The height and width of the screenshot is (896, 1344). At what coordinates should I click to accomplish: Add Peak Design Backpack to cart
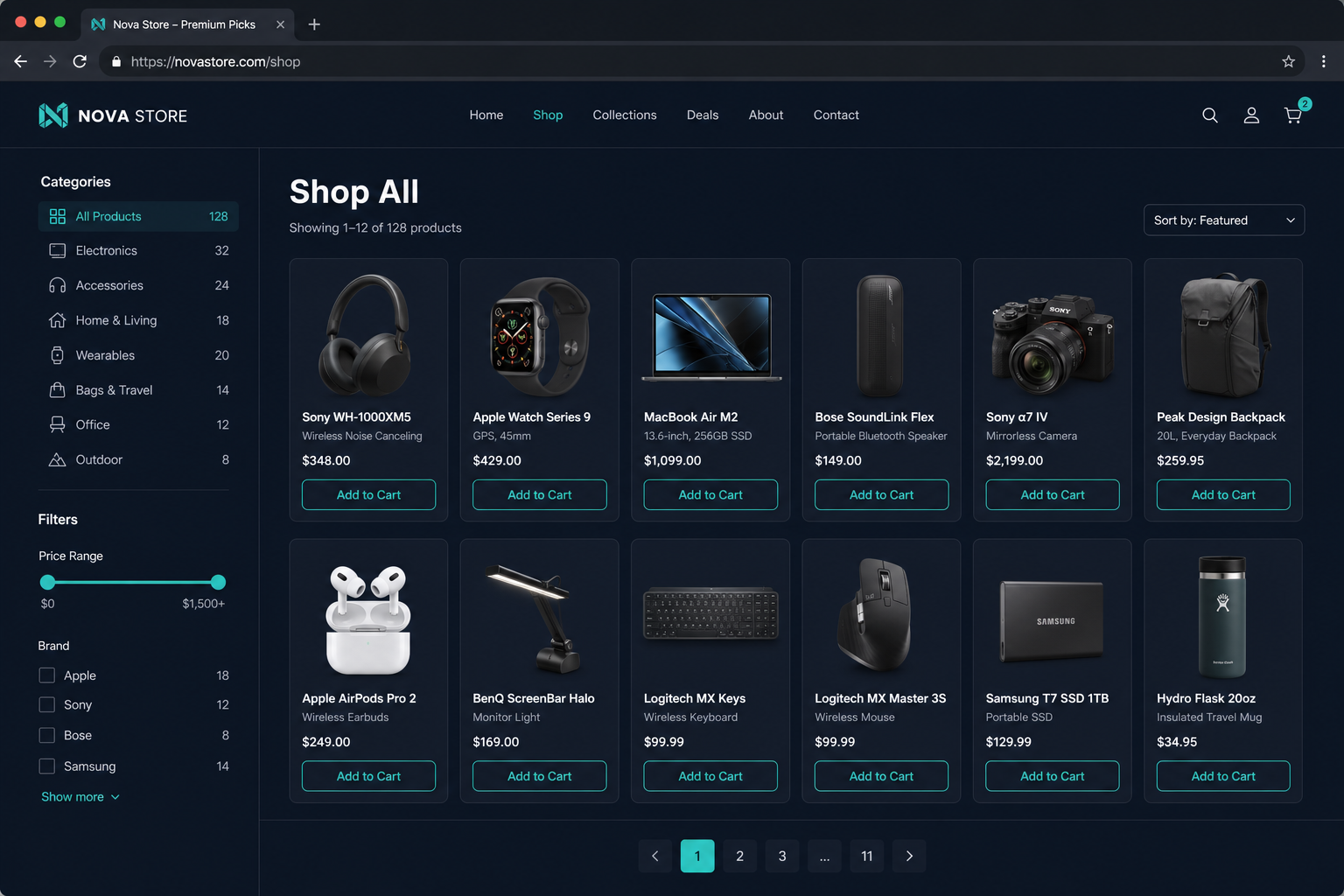1223,494
